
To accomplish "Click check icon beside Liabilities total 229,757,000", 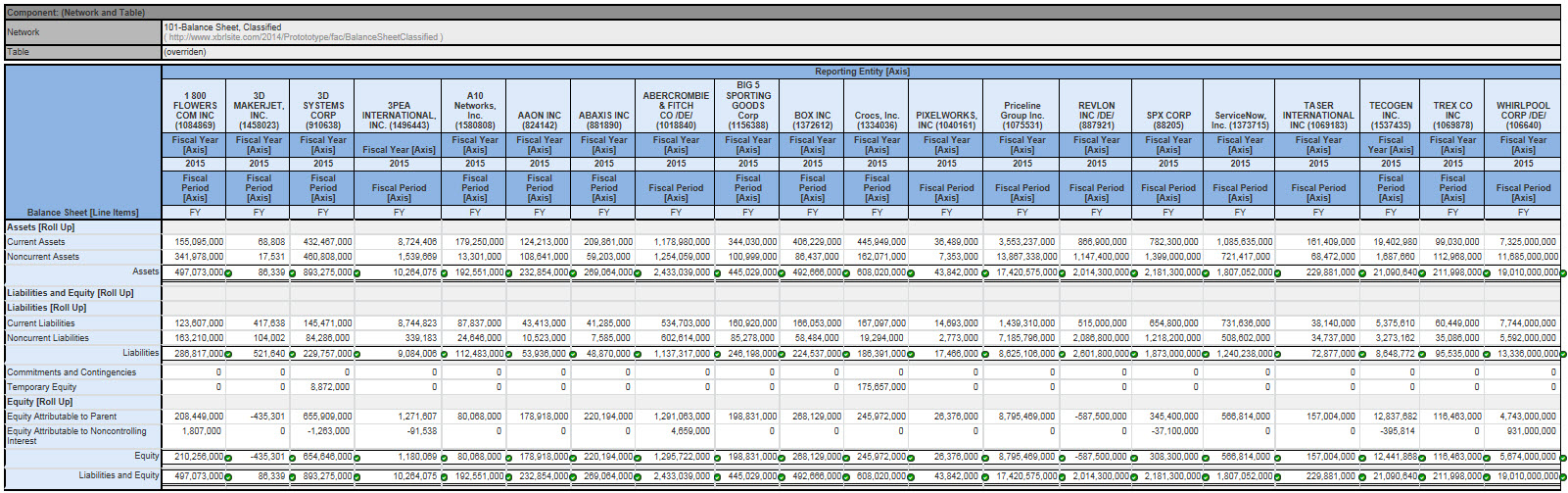I will pyautogui.click(x=356, y=355).
